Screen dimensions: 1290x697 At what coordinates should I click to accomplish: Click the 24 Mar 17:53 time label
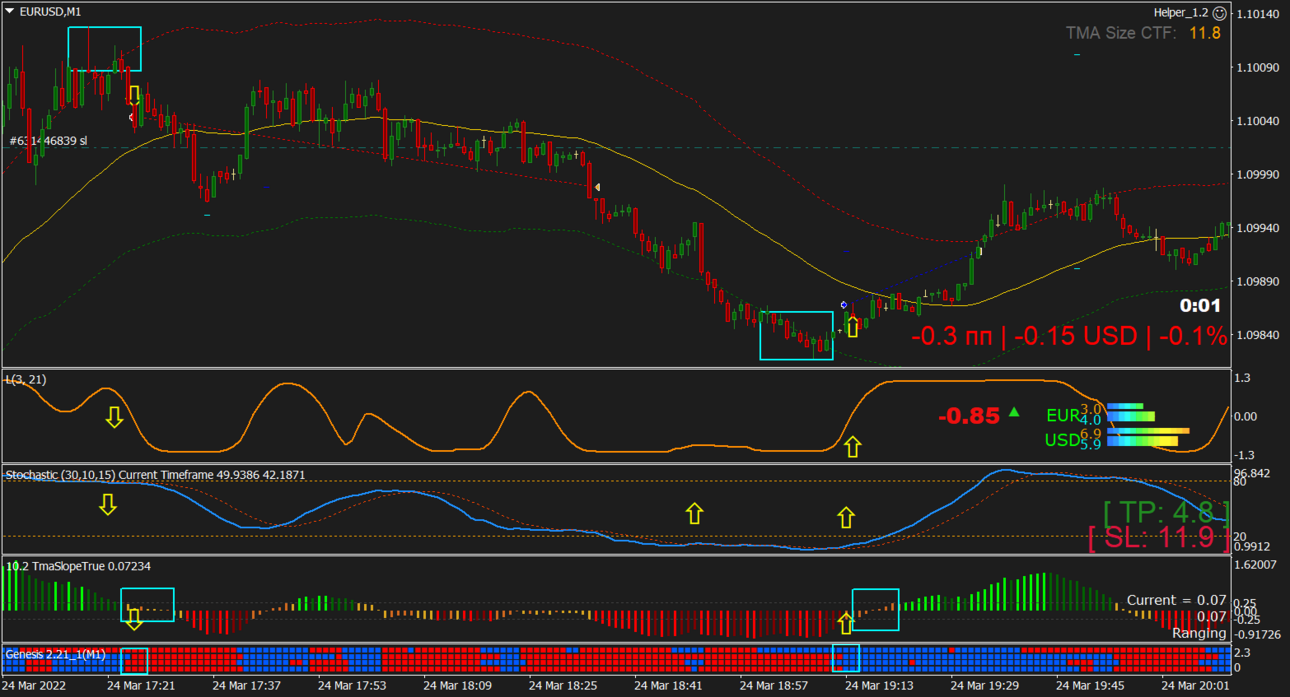click(352, 686)
